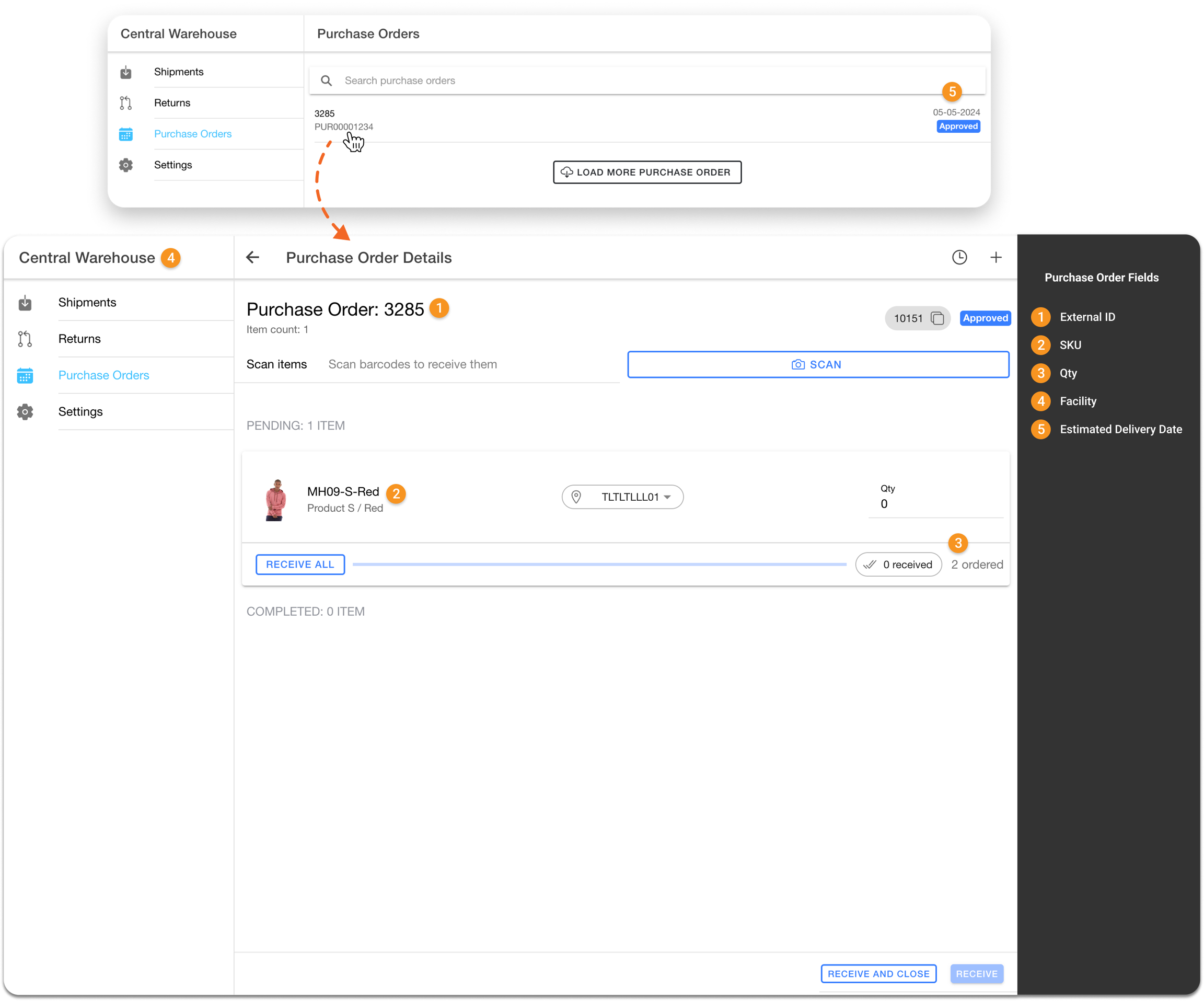Click the back arrow in Purchase Order Details
Screen dimensions: 1204x1001
point(253,258)
